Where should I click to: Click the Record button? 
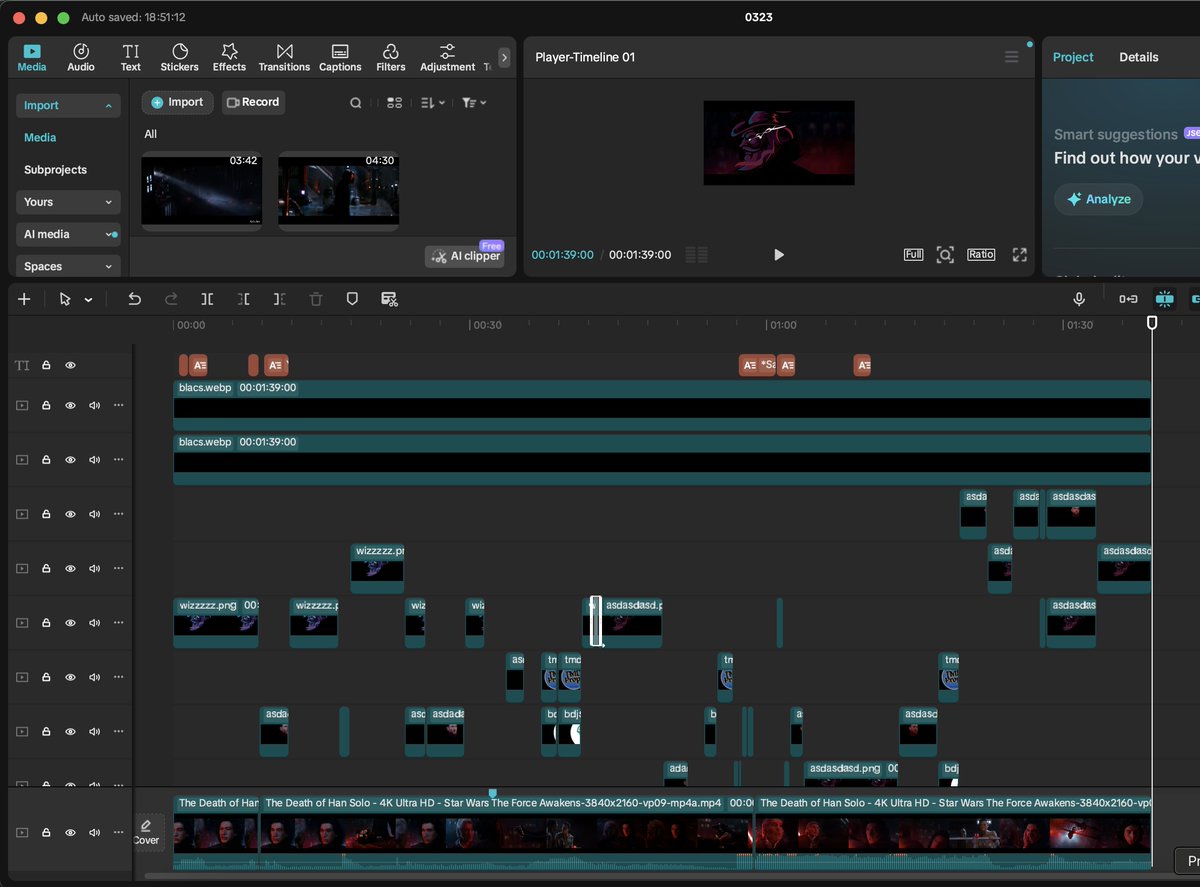pyautogui.click(x=253, y=102)
